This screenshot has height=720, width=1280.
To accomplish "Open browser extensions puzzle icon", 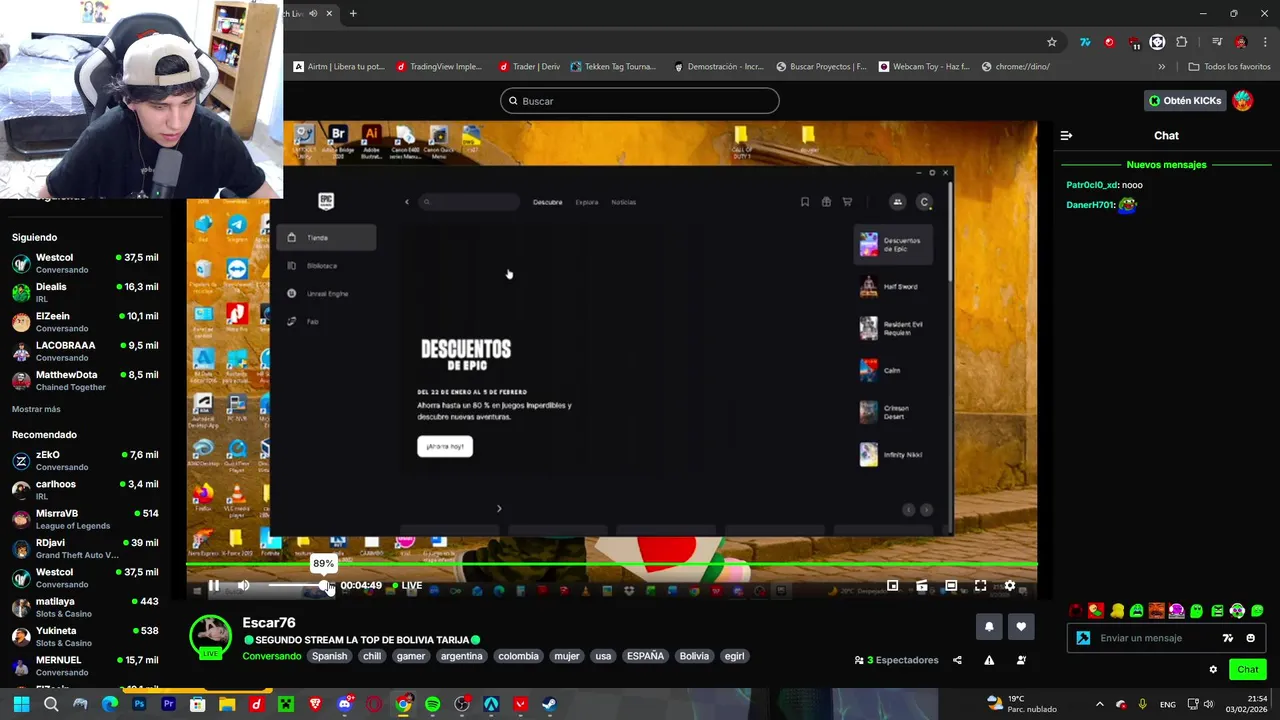I will click(1182, 42).
